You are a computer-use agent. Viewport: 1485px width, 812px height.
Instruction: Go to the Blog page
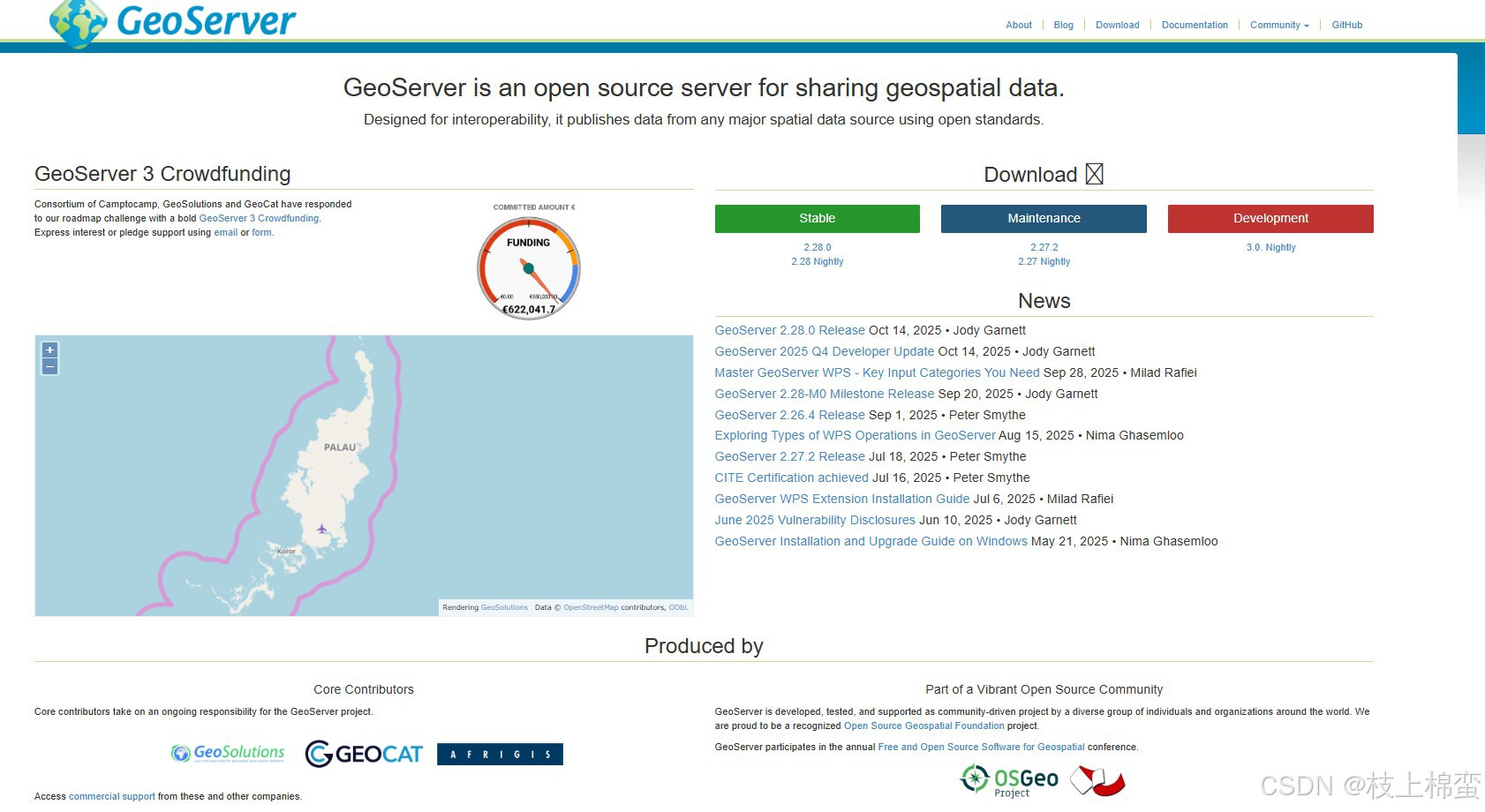(1064, 25)
